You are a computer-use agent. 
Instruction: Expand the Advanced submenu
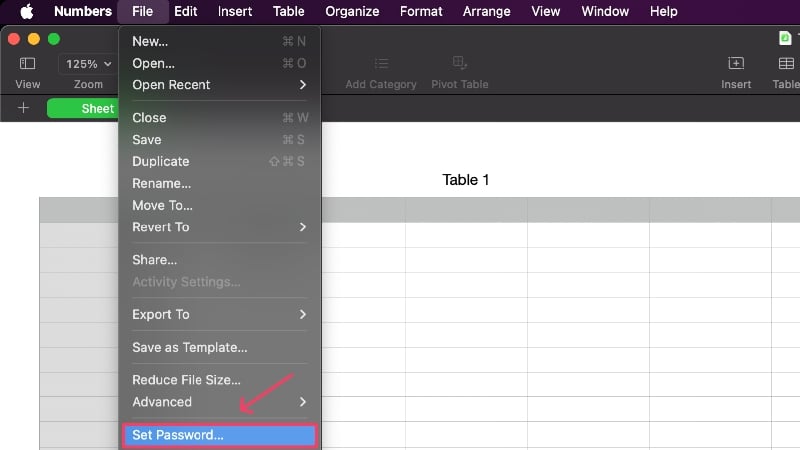coord(219,402)
